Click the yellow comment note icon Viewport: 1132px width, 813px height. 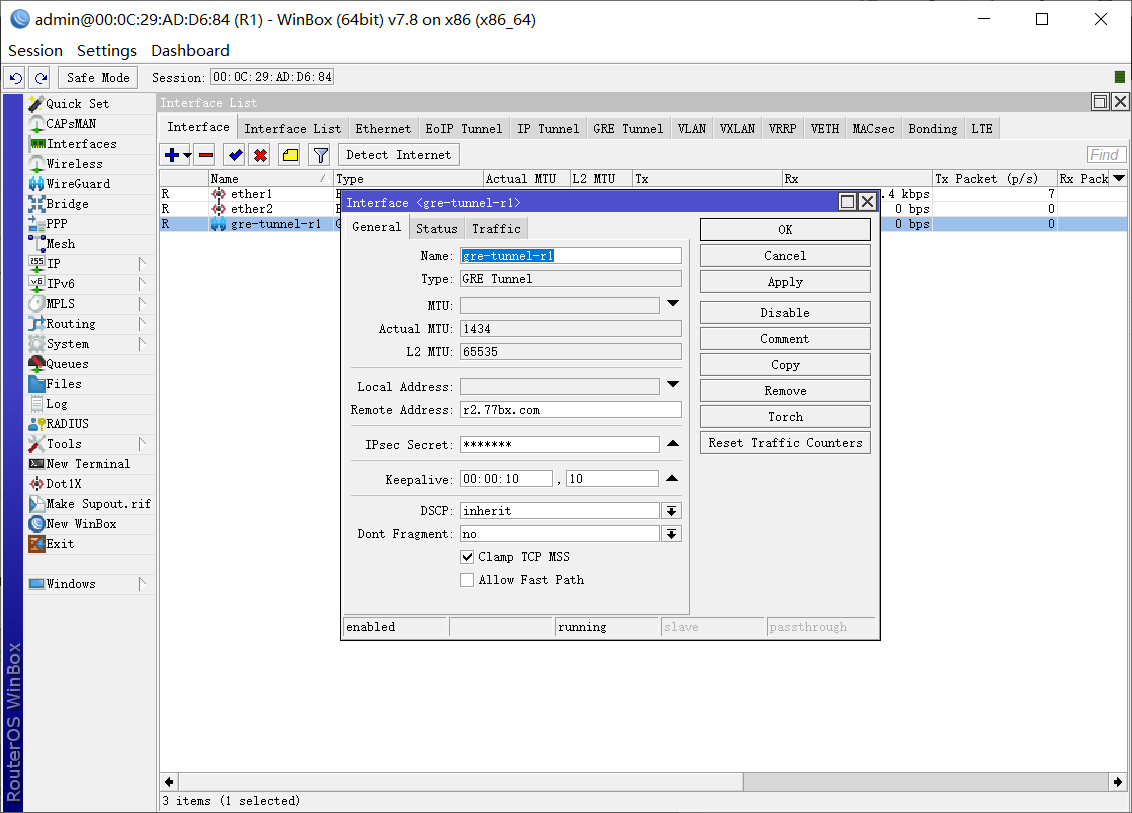(290, 155)
